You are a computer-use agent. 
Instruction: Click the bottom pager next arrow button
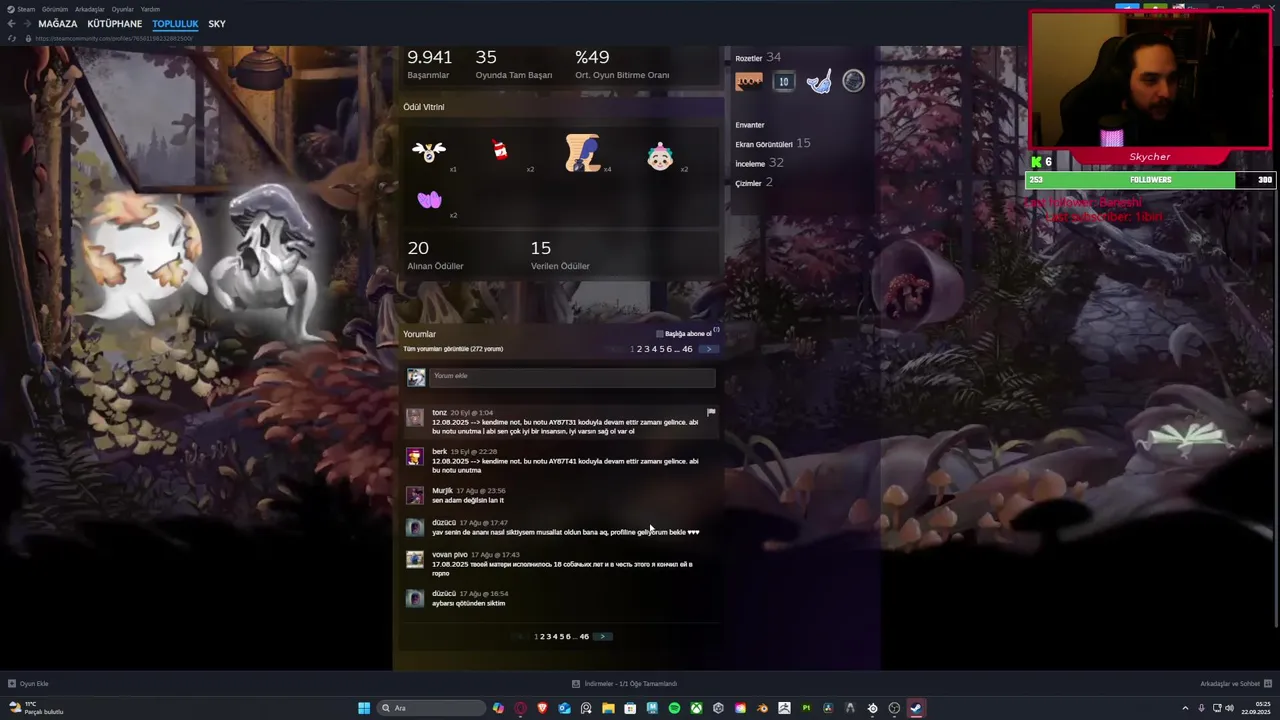tap(603, 636)
